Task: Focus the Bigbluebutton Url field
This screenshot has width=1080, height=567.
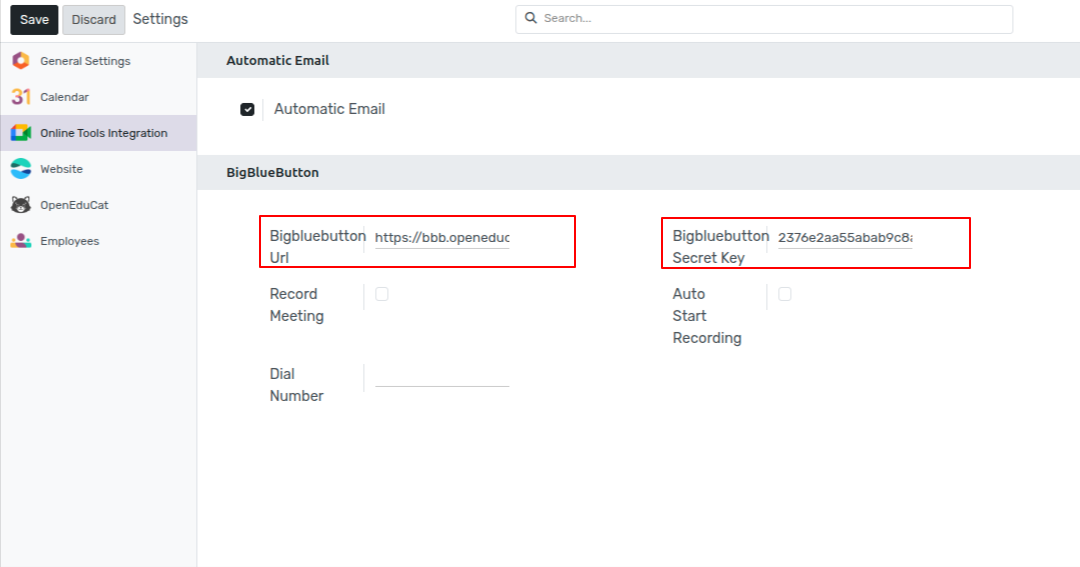Action: [442, 238]
